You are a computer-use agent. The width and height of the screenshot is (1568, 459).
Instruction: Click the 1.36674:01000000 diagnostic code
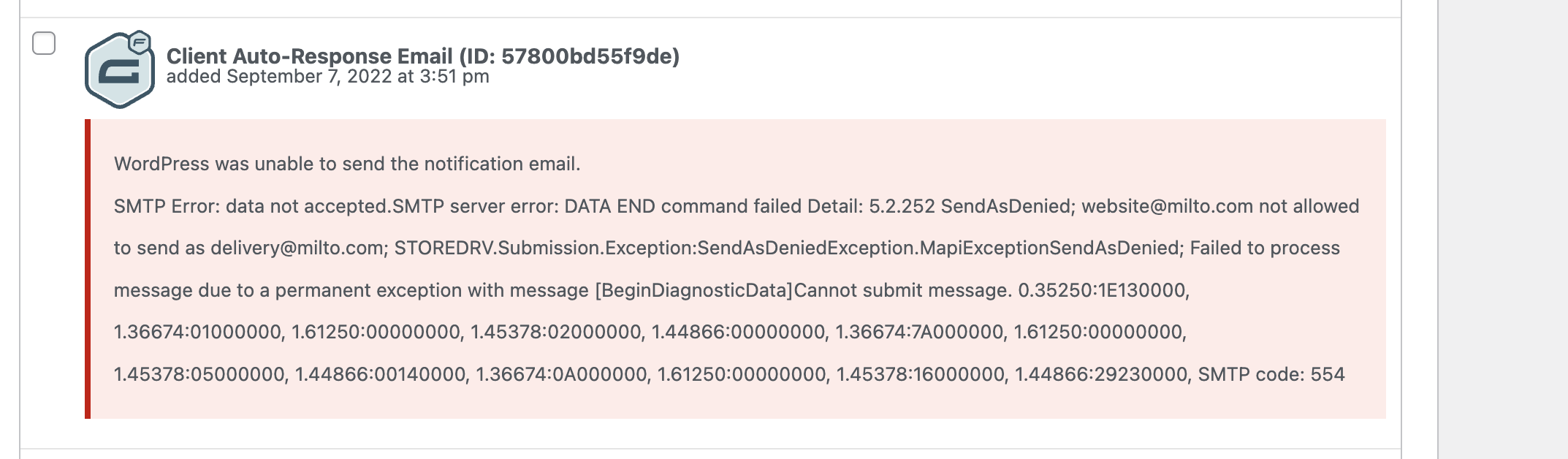198,332
